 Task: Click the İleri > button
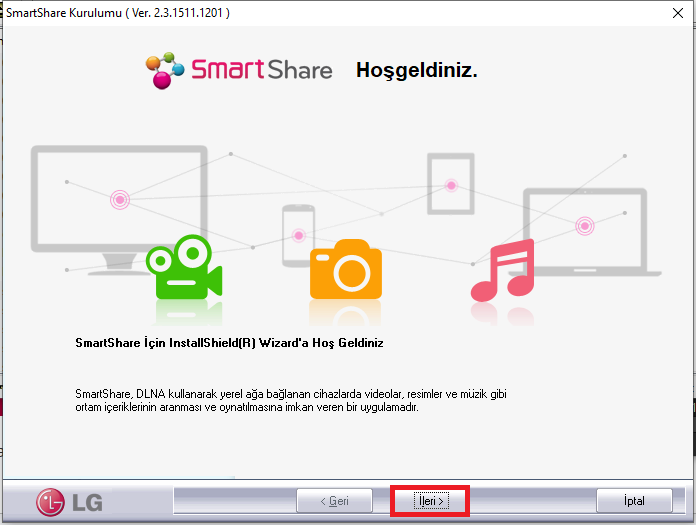[x=430, y=501]
